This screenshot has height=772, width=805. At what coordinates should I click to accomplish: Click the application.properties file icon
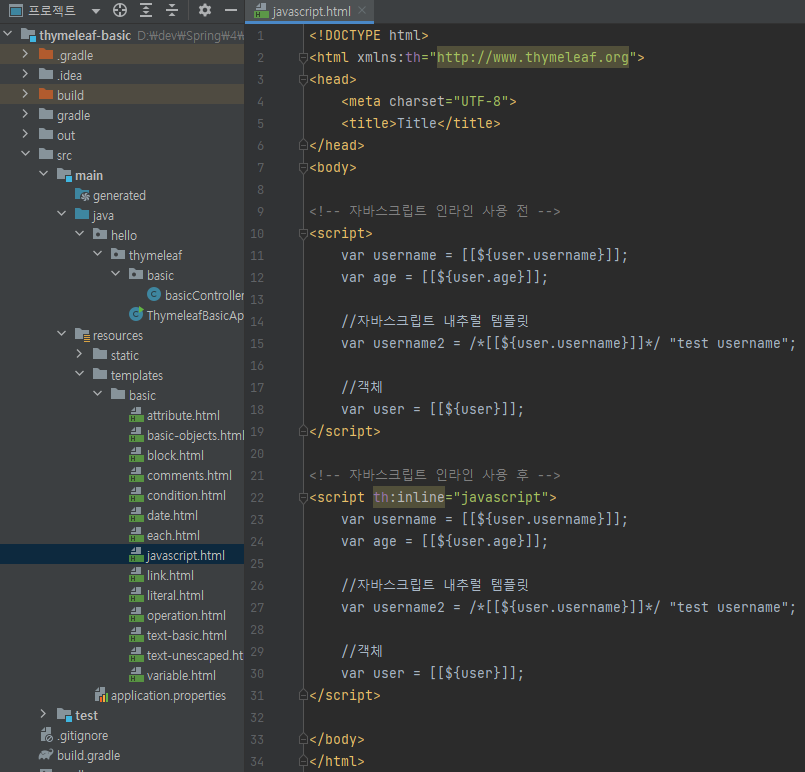pyautogui.click(x=101, y=694)
